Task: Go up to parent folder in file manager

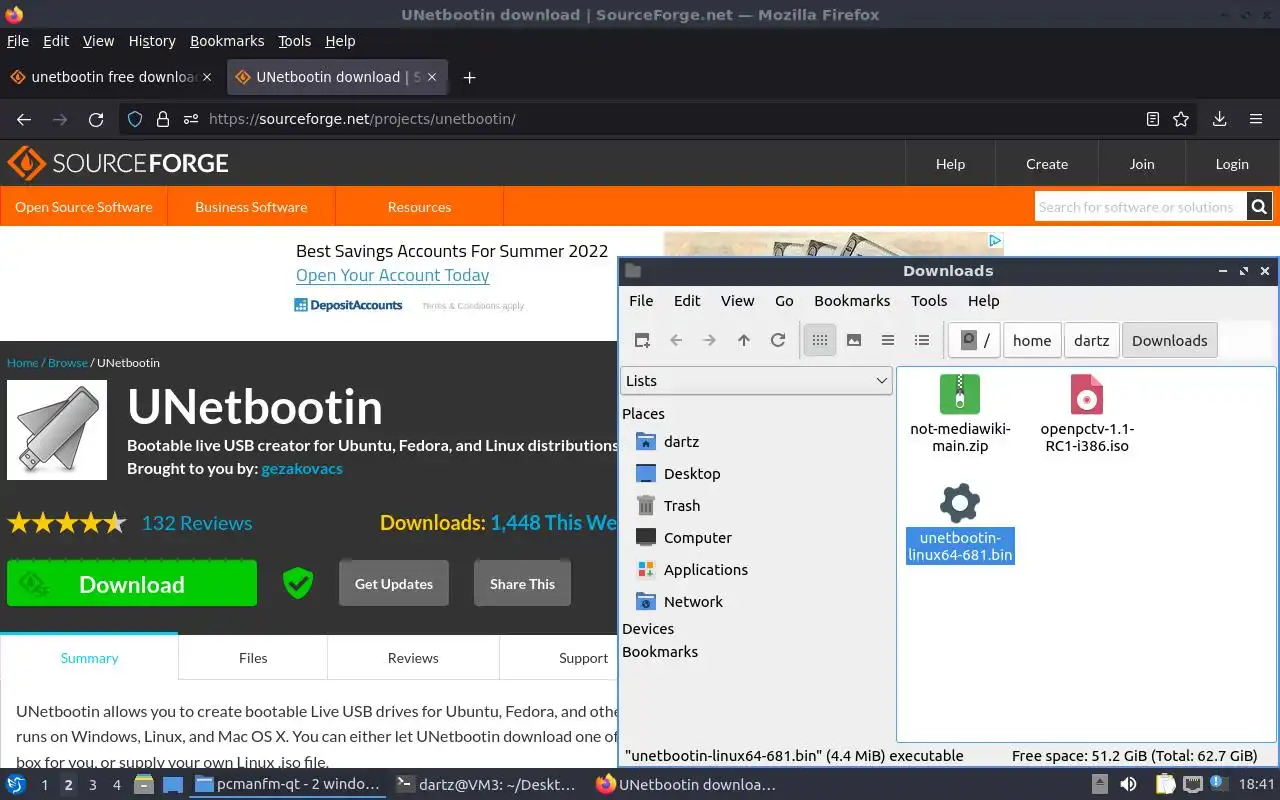Action: click(744, 340)
